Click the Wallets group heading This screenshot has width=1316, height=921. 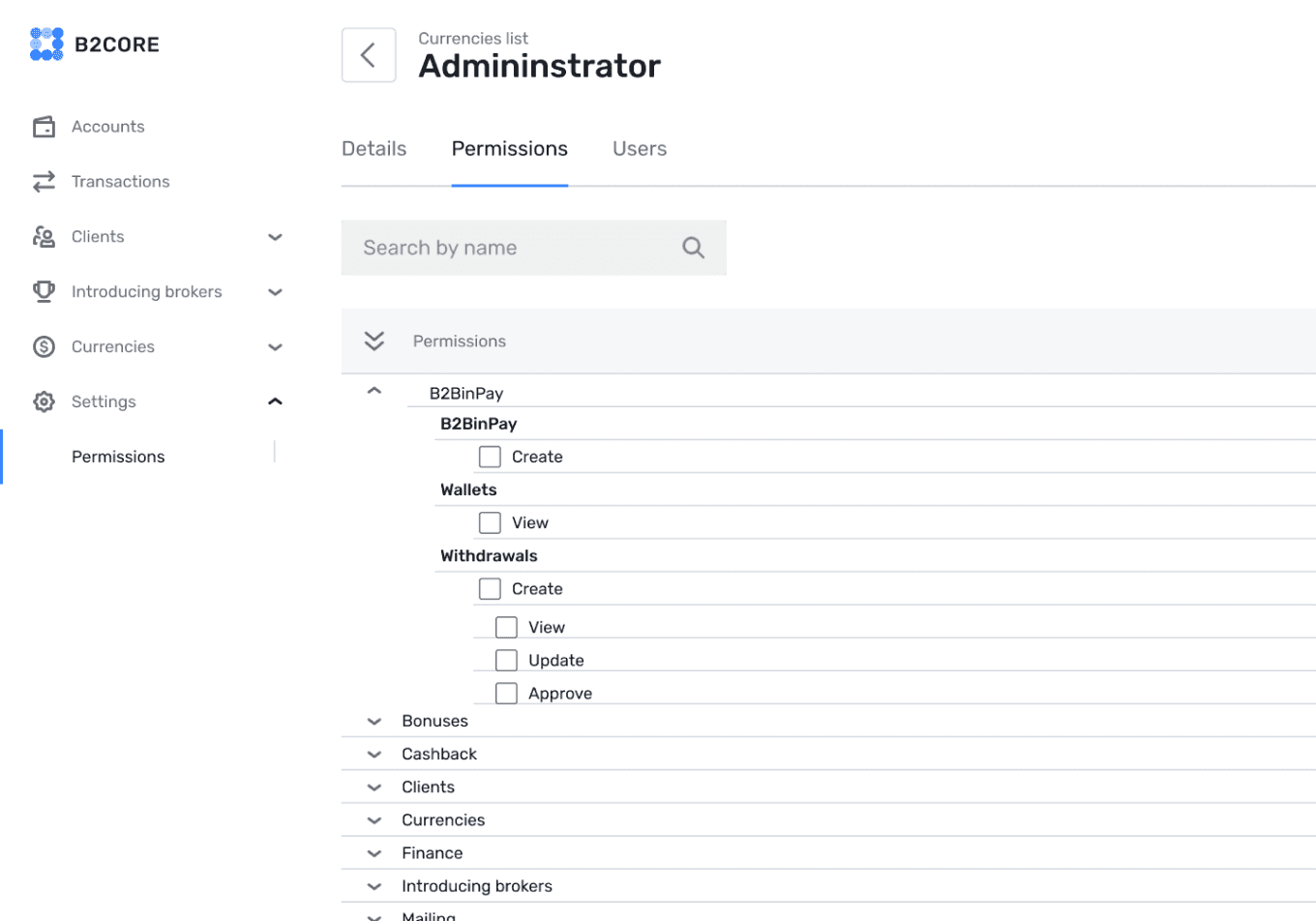pos(468,490)
